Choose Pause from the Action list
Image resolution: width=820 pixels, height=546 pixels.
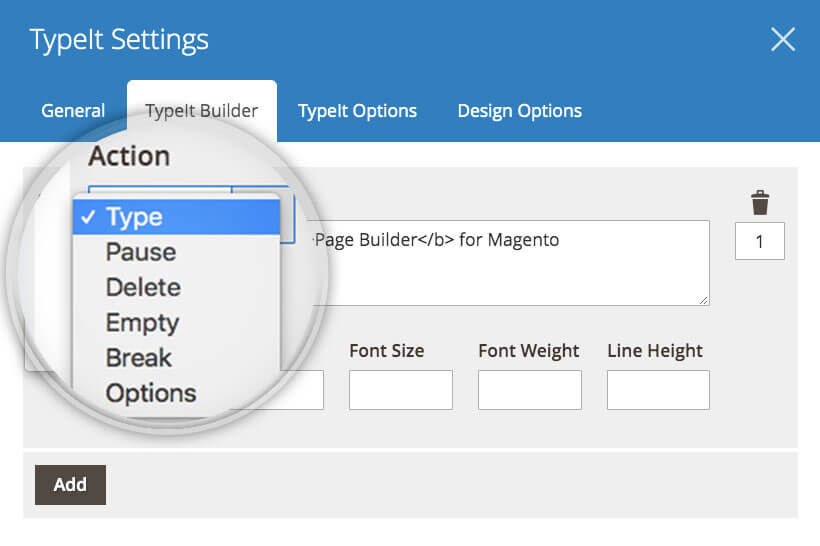coord(141,252)
